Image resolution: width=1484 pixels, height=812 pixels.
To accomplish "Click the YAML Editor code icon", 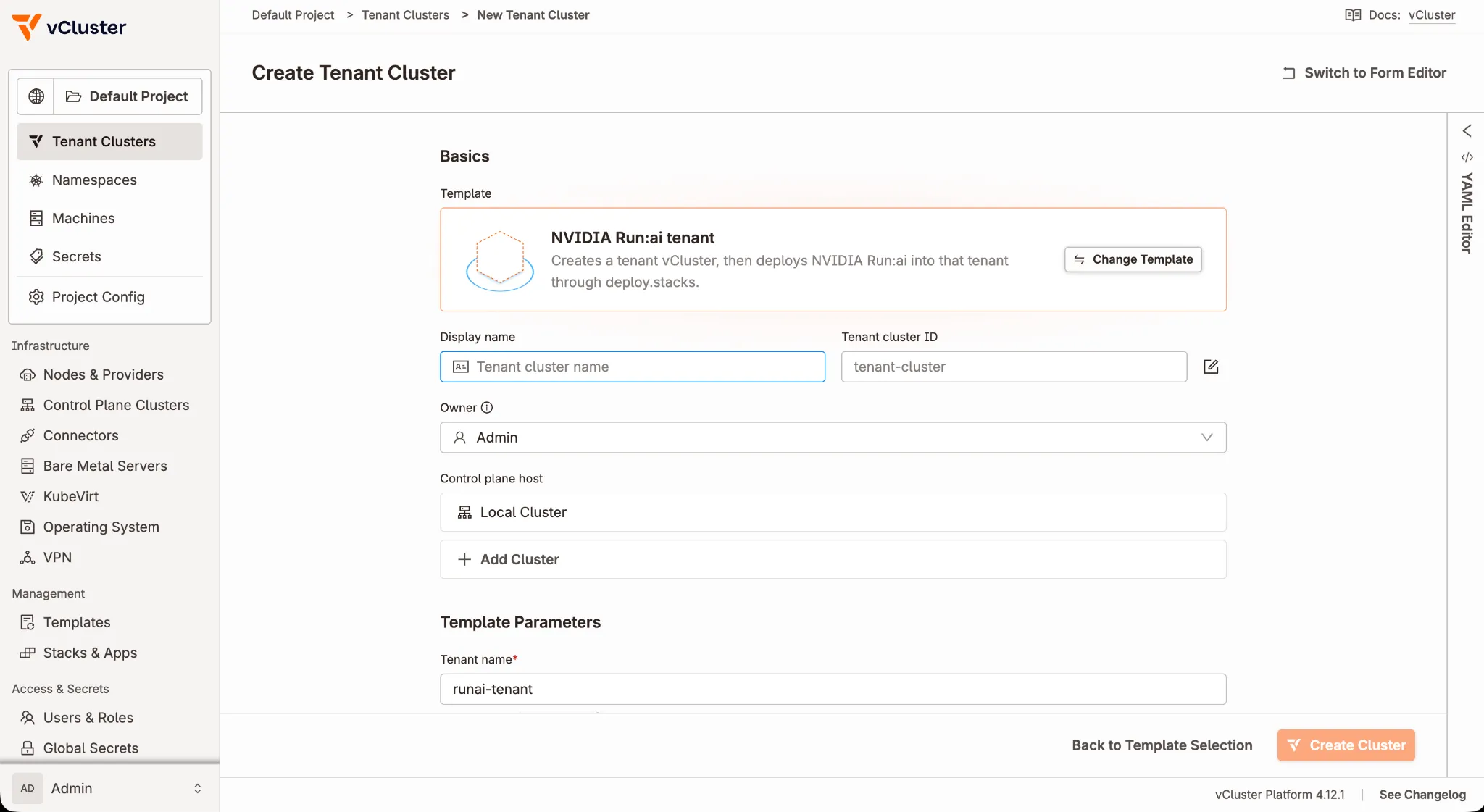I will (1467, 157).
